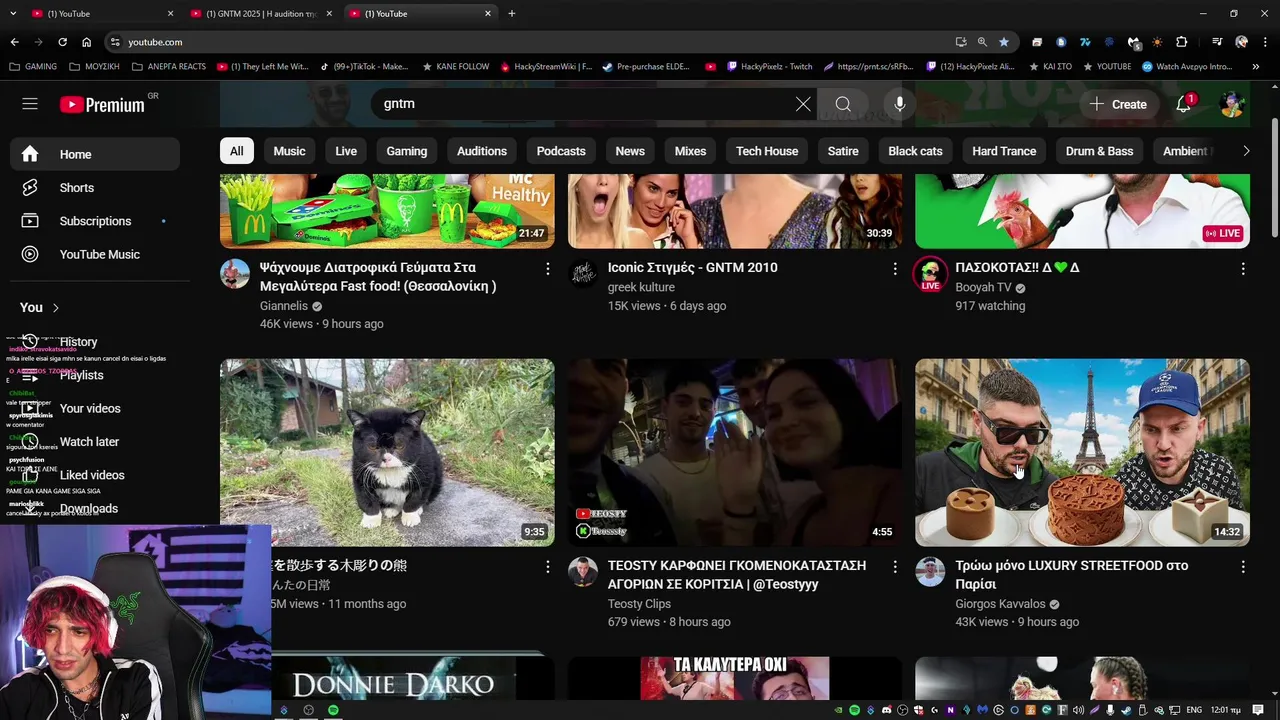Show more filter chips with right arrow
The width and height of the screenshot is (1280, 720).
[x=1245, y=151]
